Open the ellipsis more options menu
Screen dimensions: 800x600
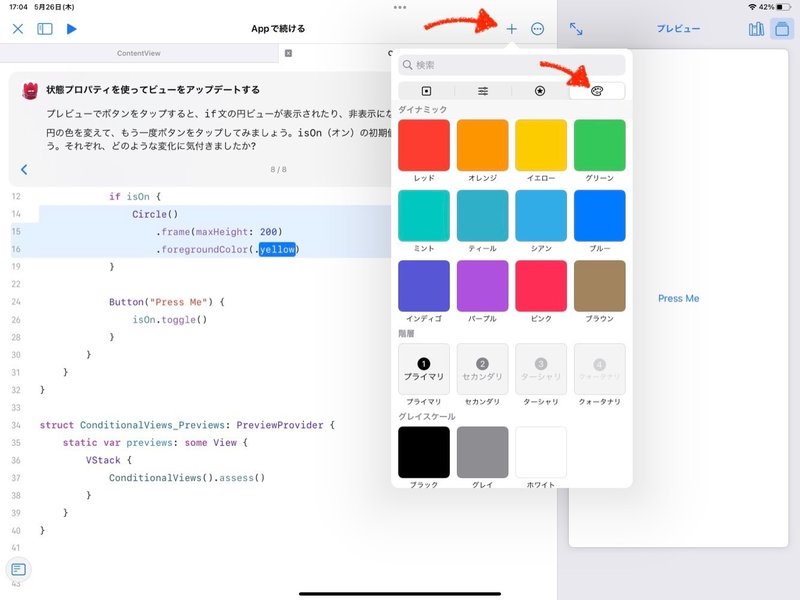coord(537,29)
